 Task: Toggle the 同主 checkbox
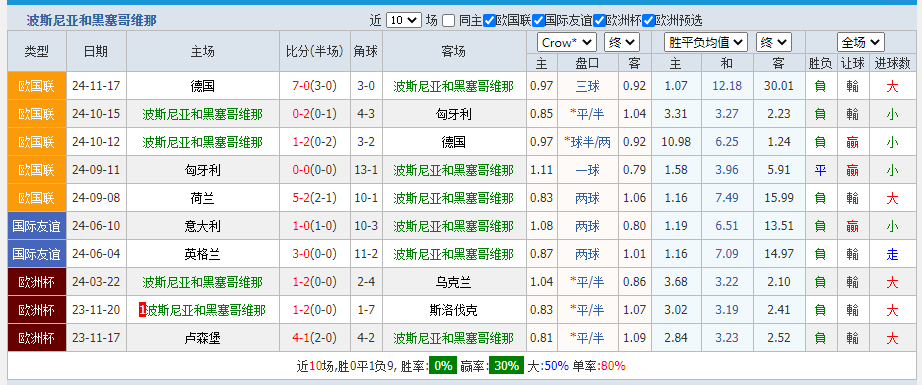[x=449, y=21]
